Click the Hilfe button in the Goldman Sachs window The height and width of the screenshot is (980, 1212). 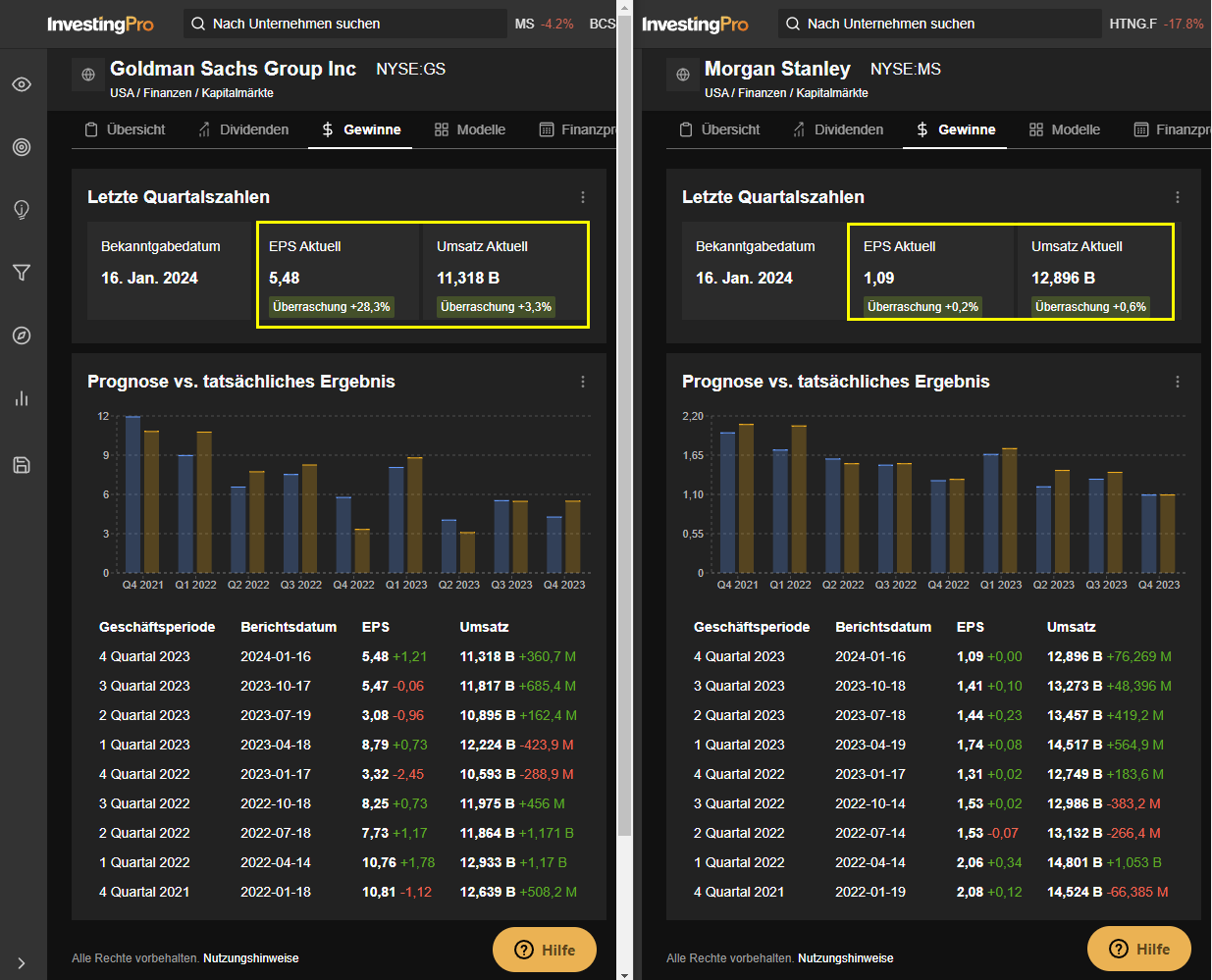[545, 950]
